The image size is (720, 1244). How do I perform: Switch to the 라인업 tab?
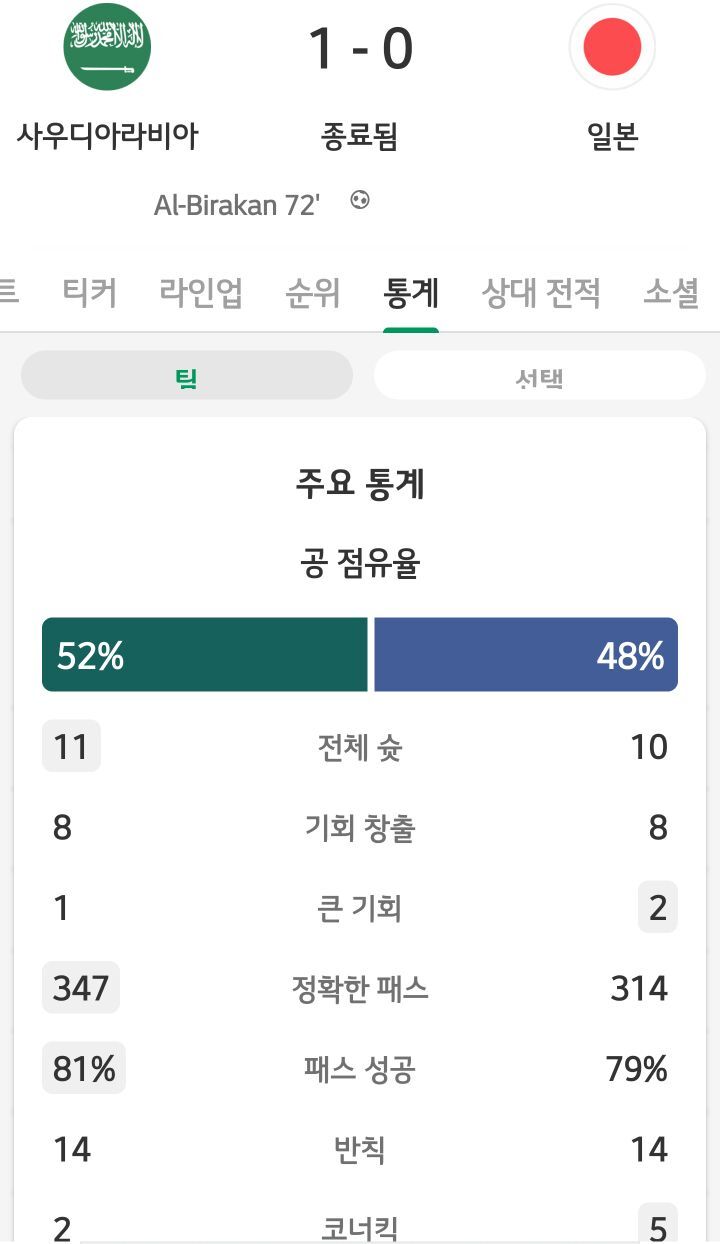201,293
